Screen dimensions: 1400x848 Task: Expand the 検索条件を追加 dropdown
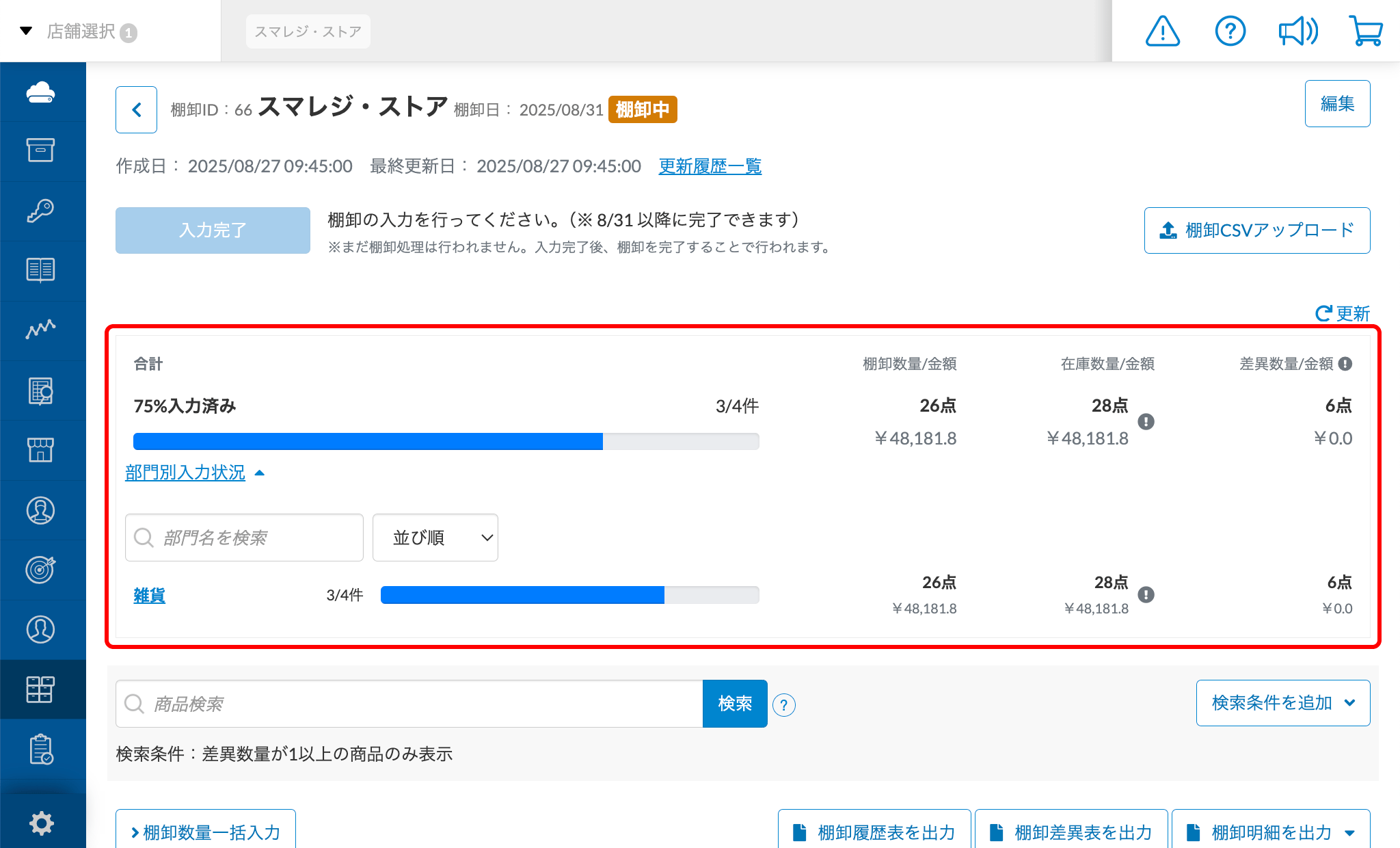pyautogui.click(x=1282, y=703)
